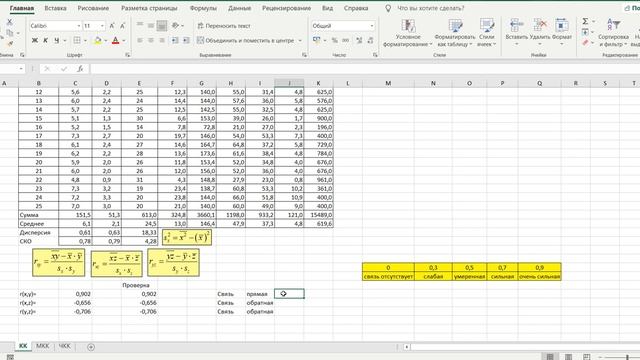Screen dimensions: 640x360
Task: Click the decrease decimal places icon
Action: click(x=370, y=40)
